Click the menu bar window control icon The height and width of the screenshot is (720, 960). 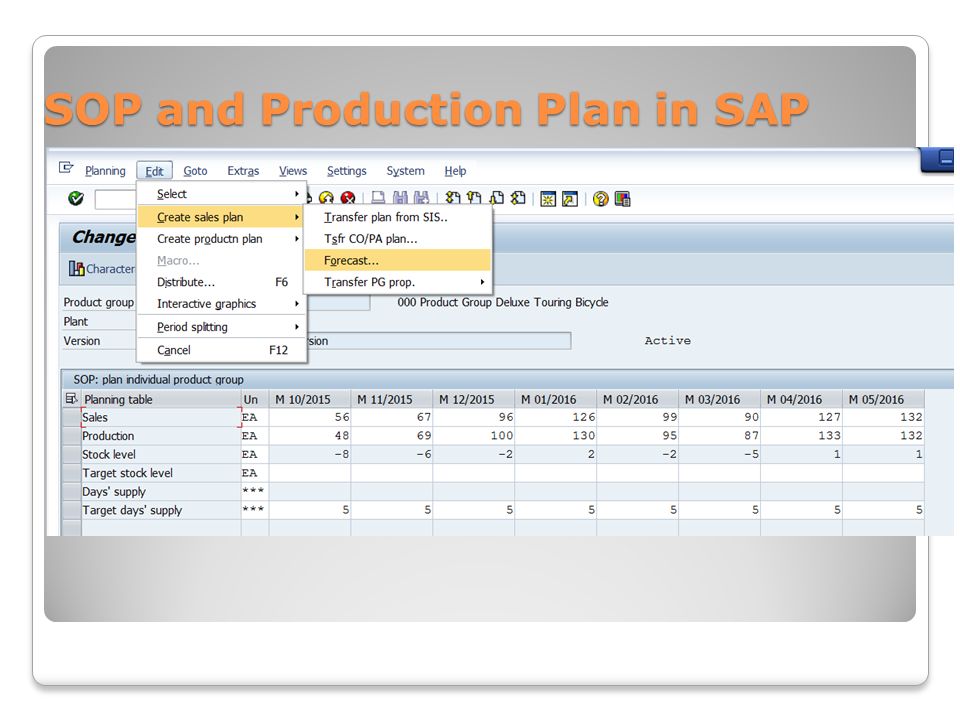coord(66,168)
